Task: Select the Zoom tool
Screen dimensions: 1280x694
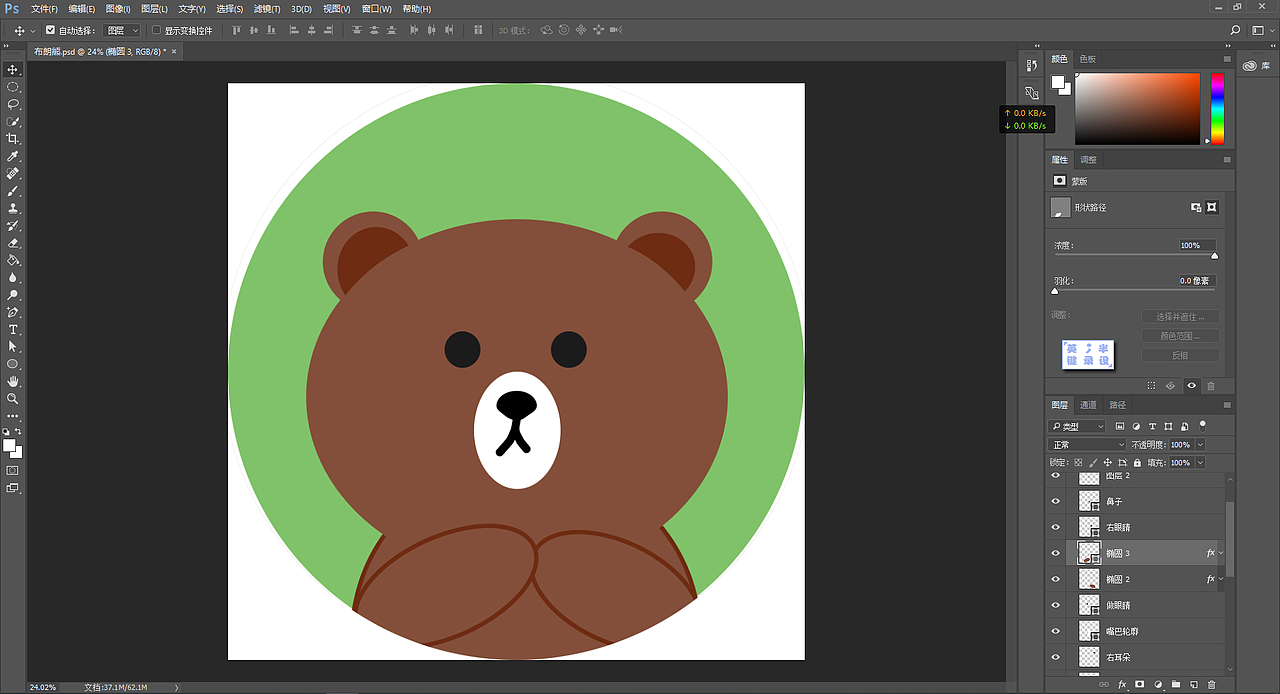Action: [13, 398]
